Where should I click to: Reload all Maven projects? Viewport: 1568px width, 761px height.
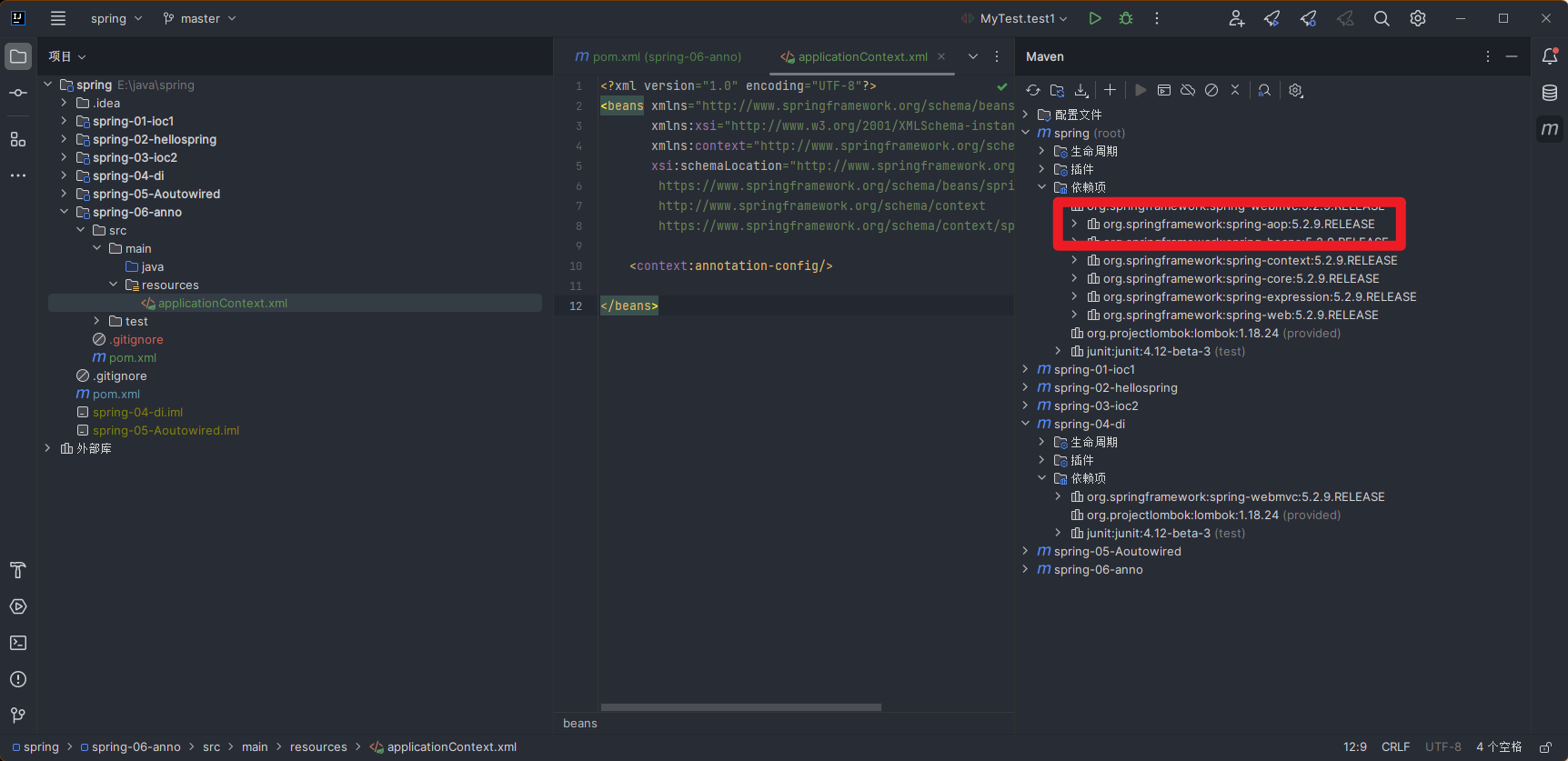coord(1033,90)
